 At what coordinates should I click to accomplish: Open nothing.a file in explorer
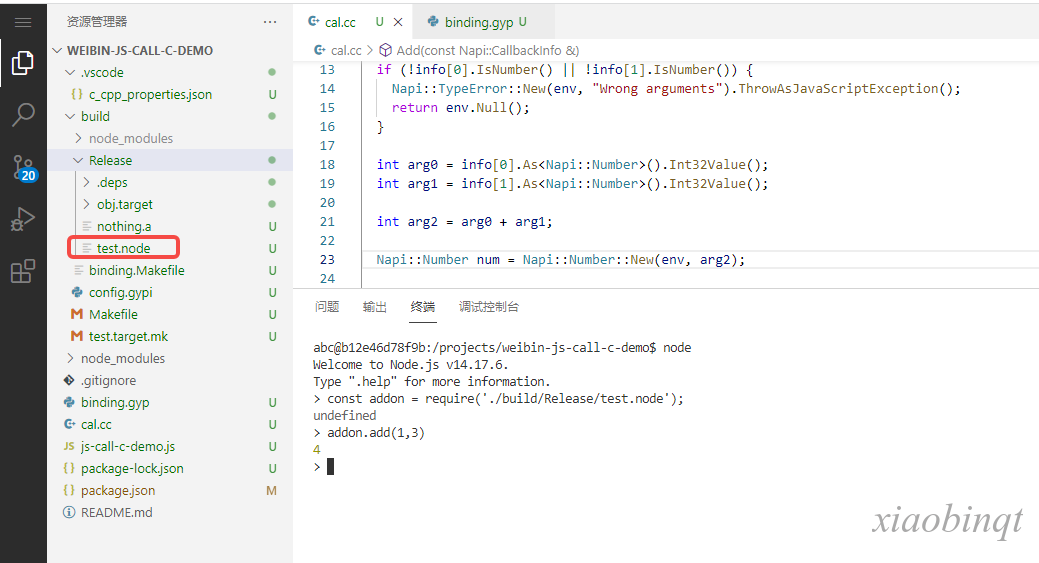(124, 227)
